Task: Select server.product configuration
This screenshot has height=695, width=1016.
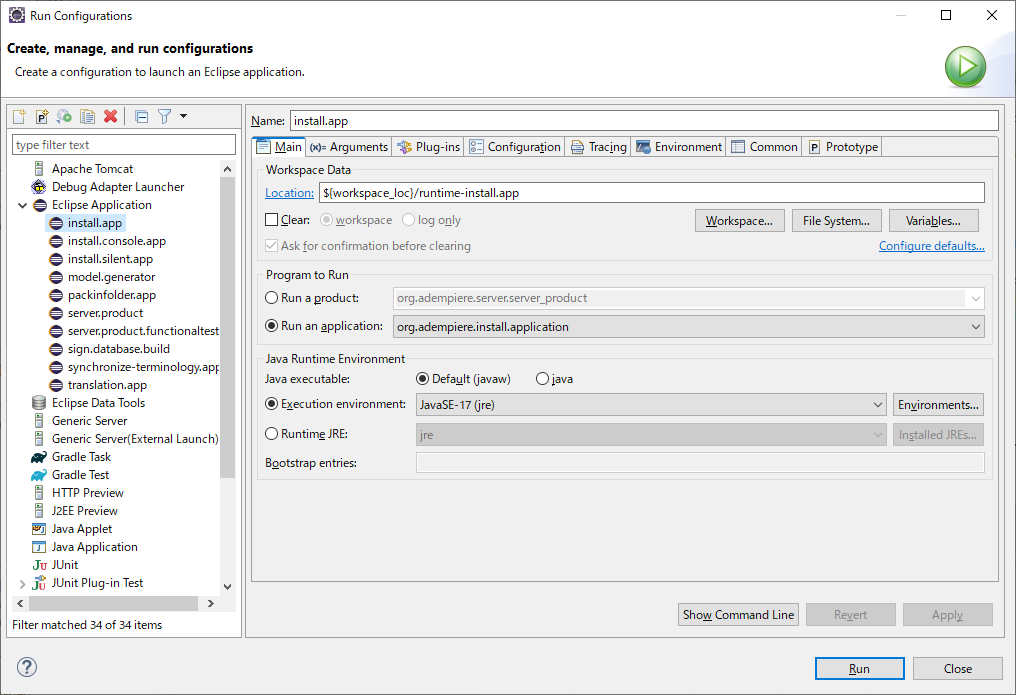Action: 105,313
